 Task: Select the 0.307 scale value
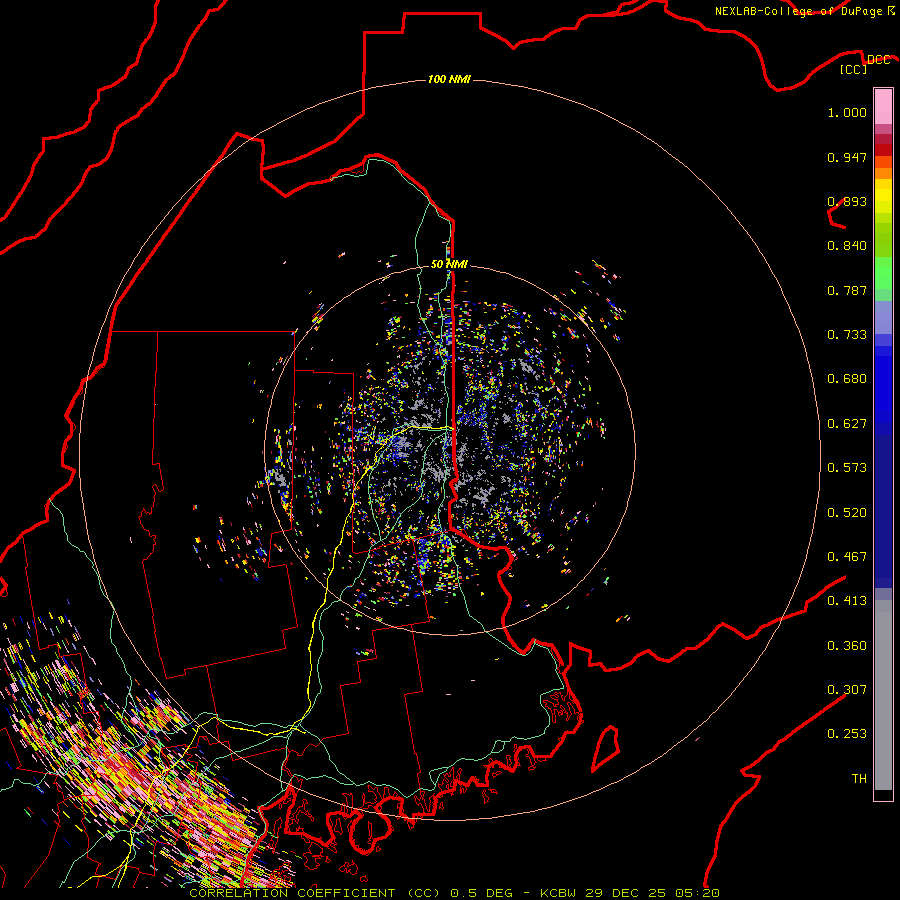(x=847, y=690)
